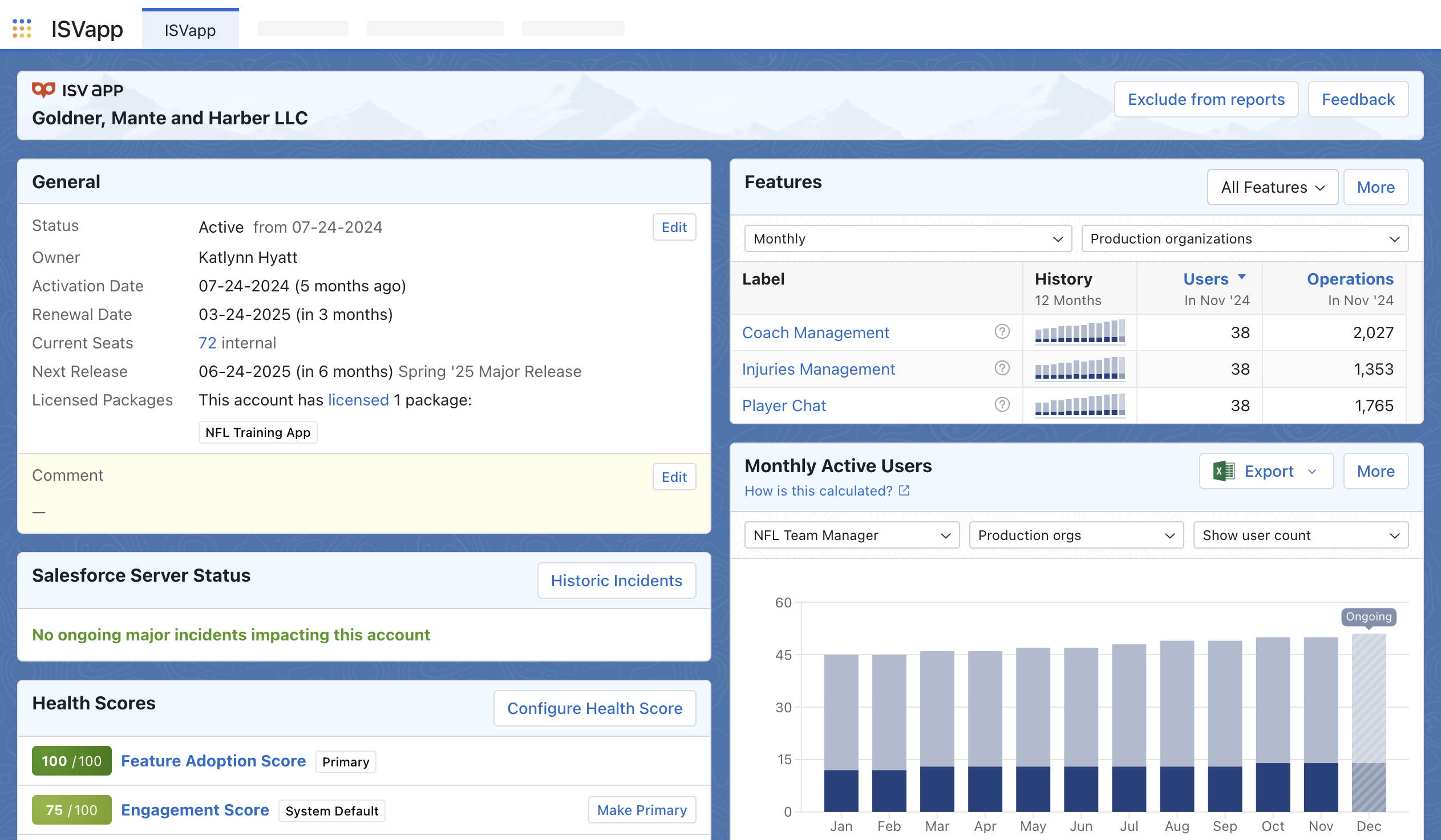The height and width of the screenshot is (840, 1441).
Task: Click the Nov bar in the chart
Action: coord(1320,725)
